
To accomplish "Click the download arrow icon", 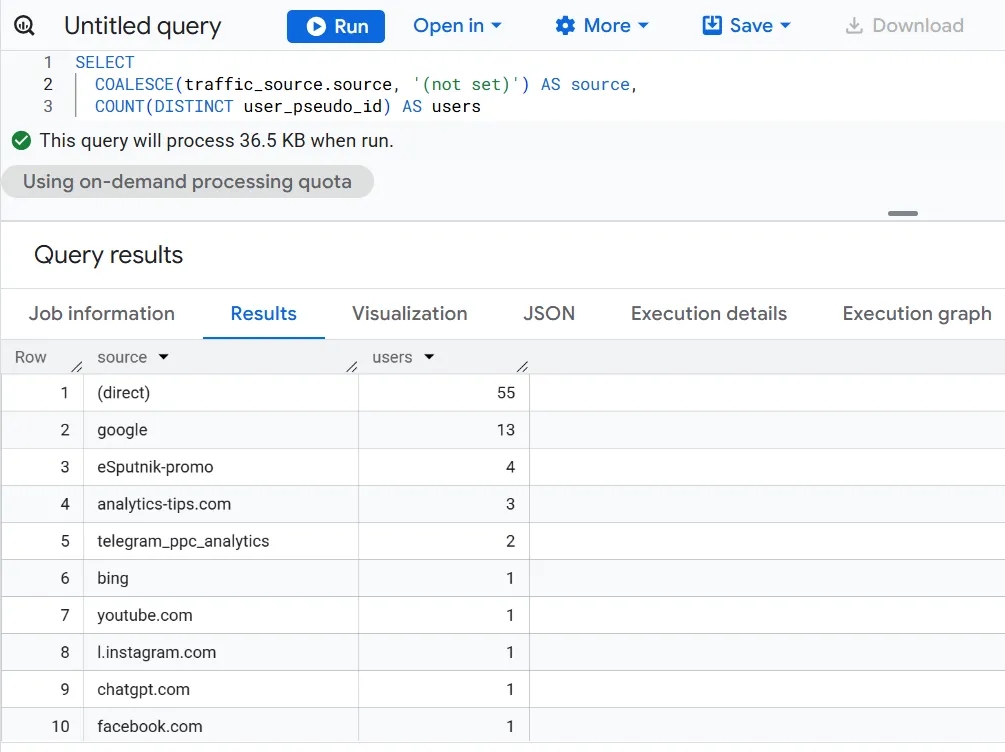I will [x=854, y=26].
